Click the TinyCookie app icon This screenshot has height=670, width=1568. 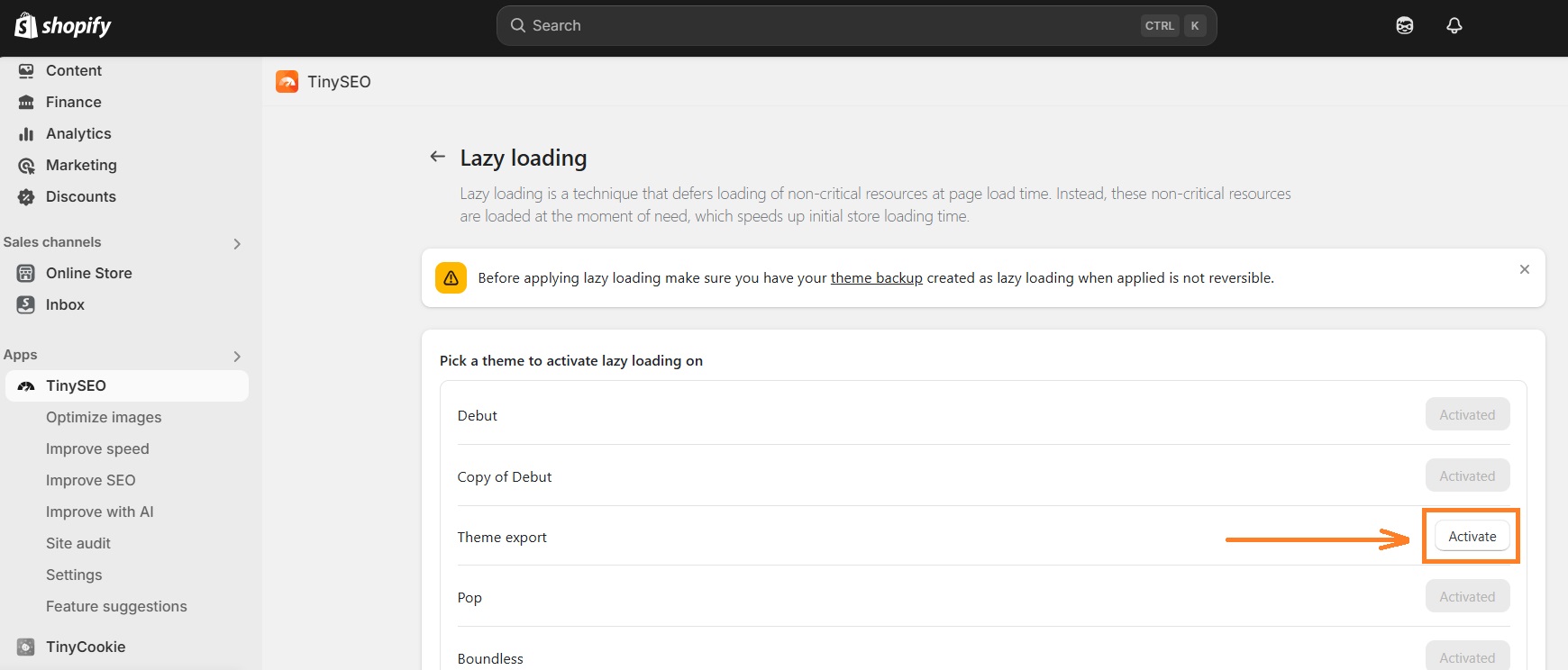(x=26, y=647)
